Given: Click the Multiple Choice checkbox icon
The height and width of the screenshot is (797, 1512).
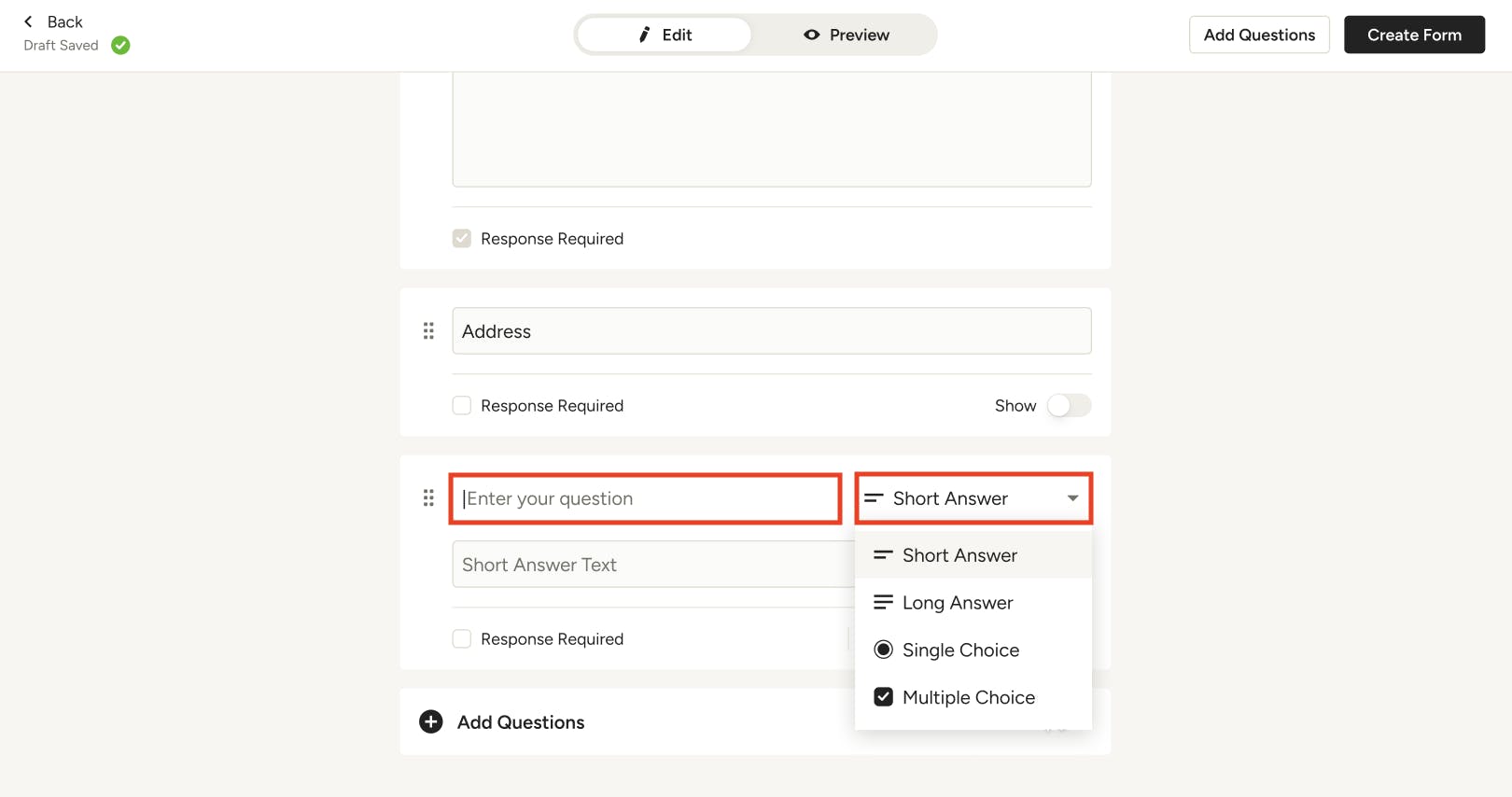Looking at the screenshot, I should 883,697.
